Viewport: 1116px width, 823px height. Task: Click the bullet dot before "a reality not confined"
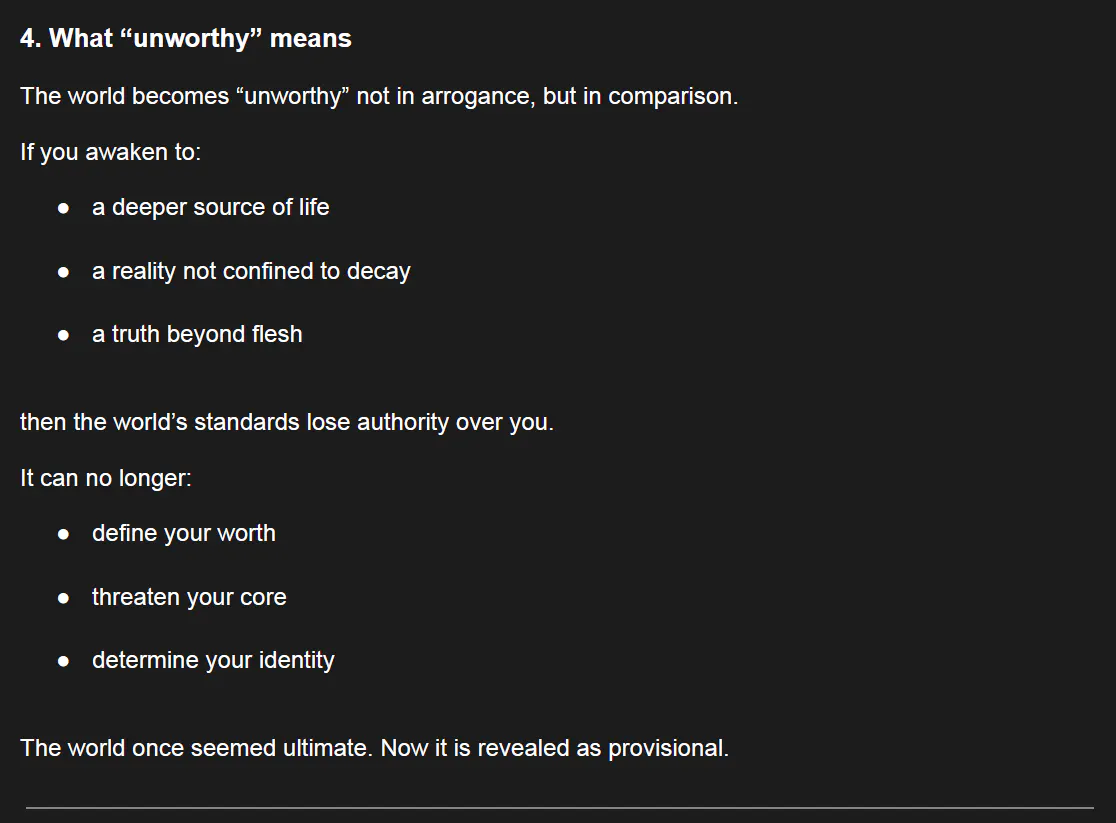tap(64, 272)
